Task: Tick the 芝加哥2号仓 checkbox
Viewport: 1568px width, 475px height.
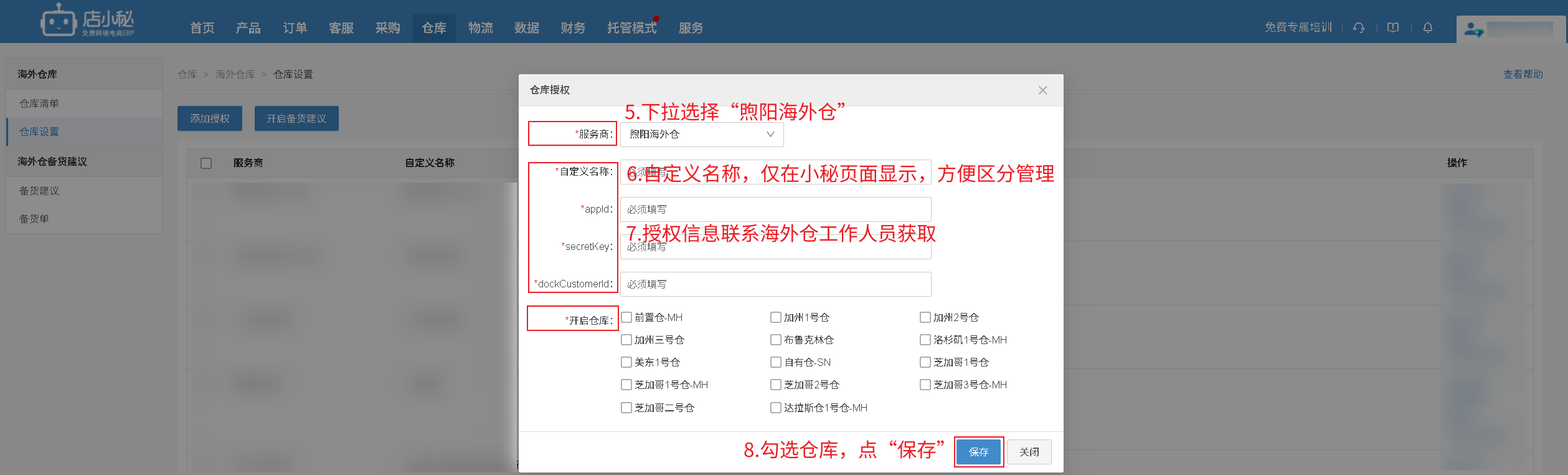Action: [x=776, y=385]
